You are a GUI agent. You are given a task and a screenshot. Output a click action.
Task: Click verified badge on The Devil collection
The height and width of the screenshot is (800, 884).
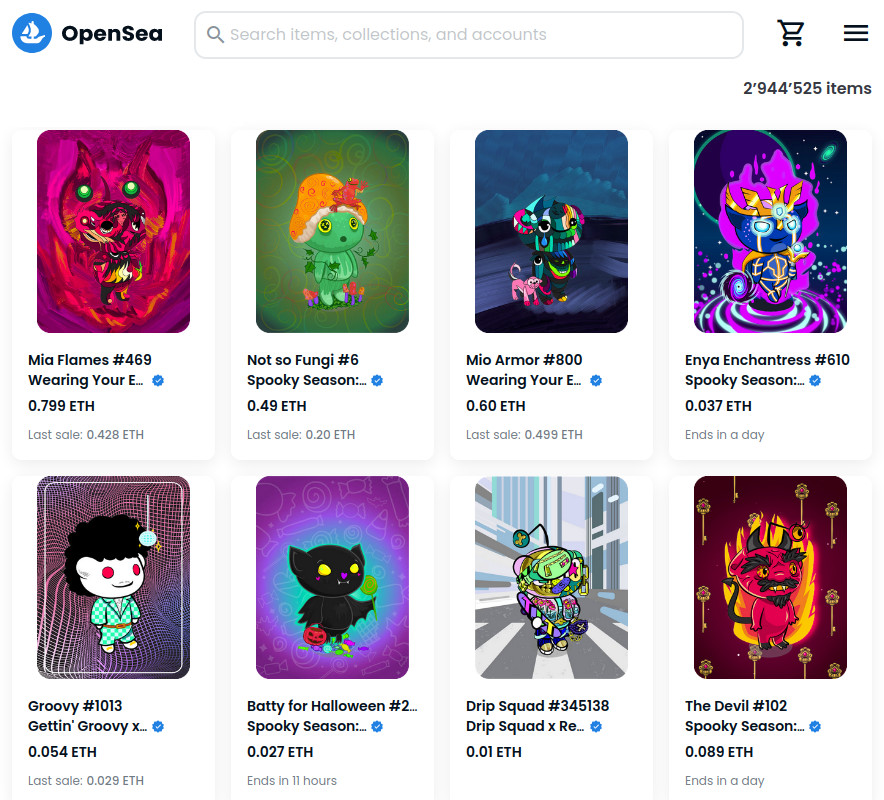tap(815, 727)
